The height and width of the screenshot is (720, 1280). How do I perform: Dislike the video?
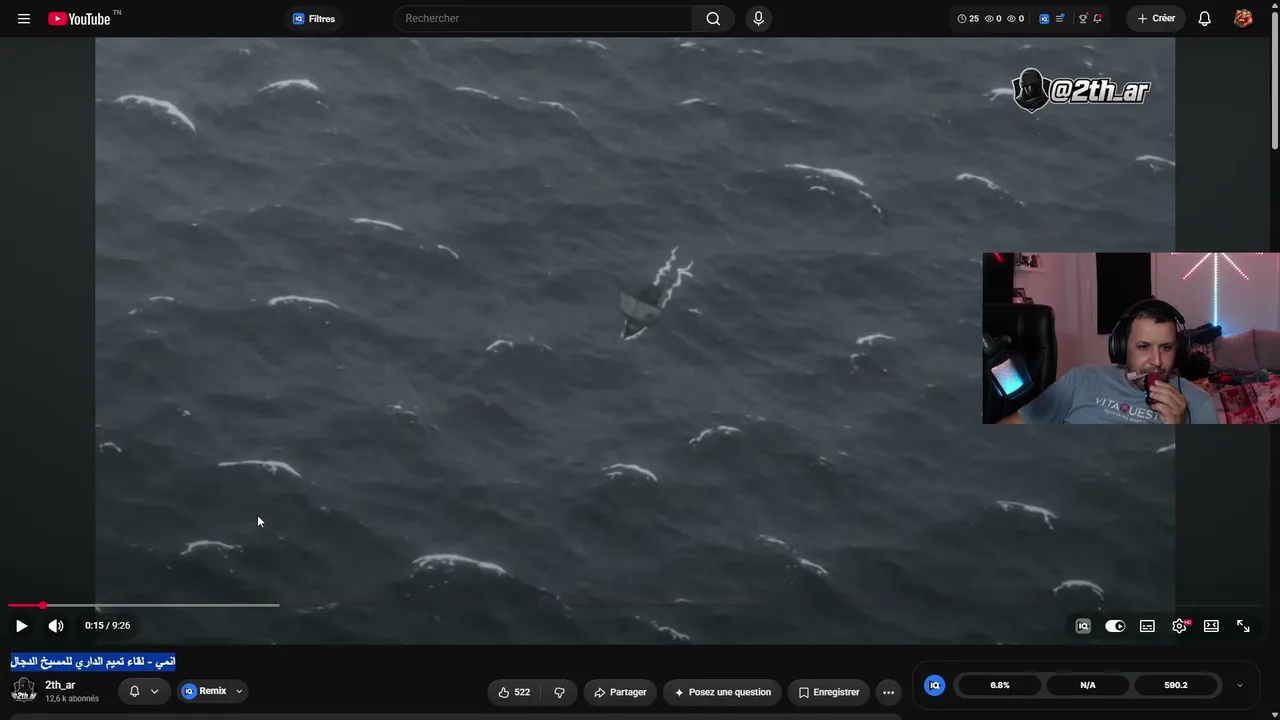click(559, 692)
